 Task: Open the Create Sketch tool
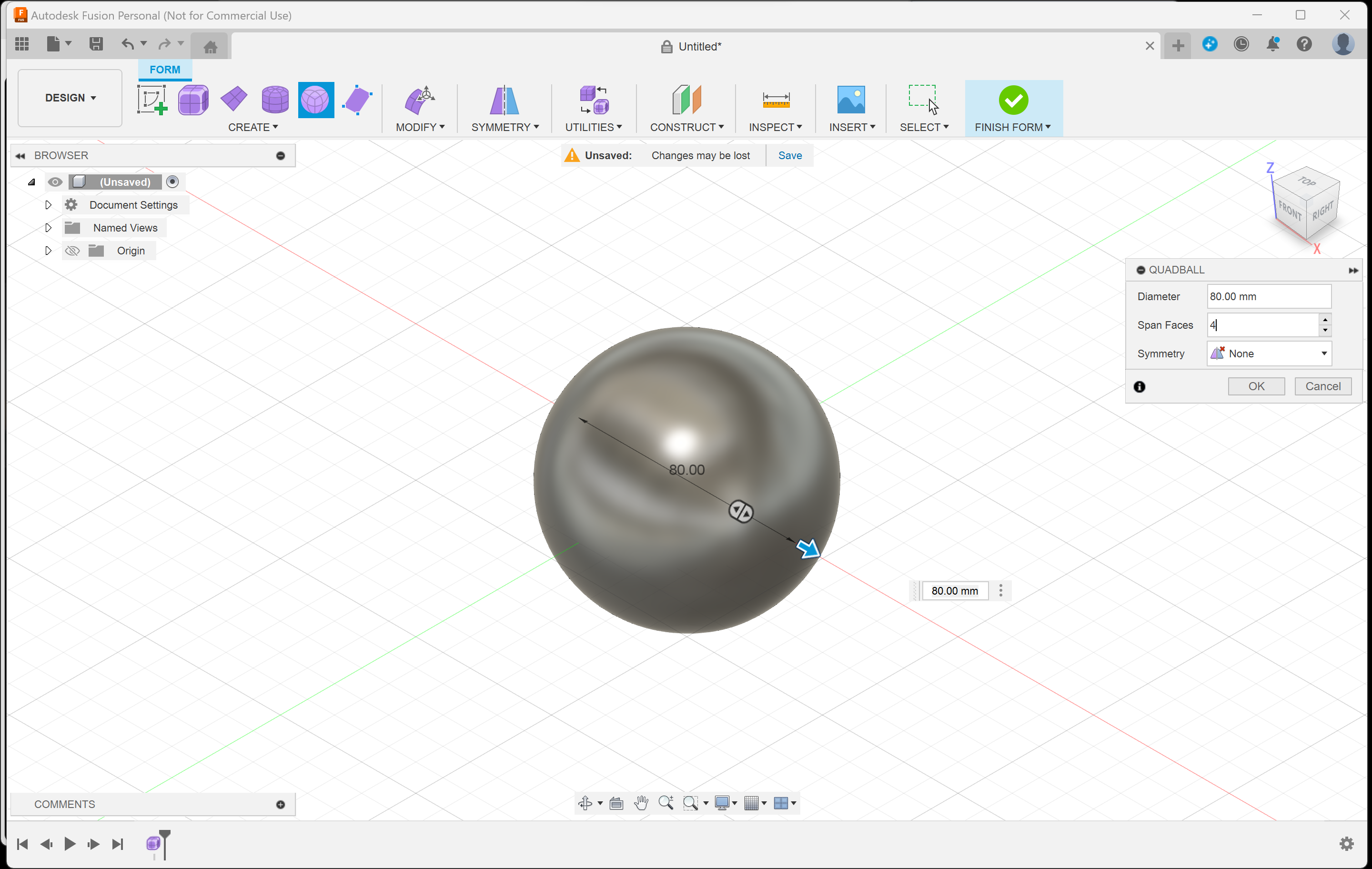pyautogui.click(x=153, y=100)
